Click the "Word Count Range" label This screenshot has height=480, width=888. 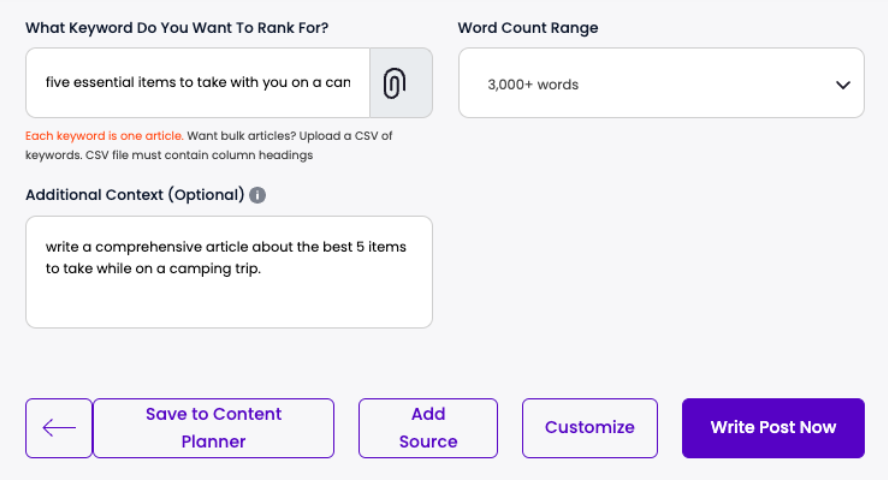click(528, 28)
